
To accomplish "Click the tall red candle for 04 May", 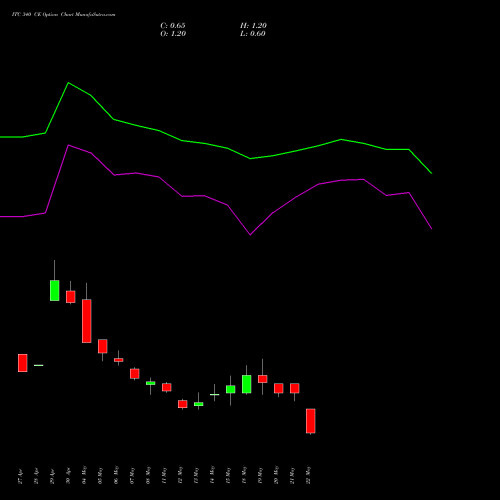I will (87, 321).
